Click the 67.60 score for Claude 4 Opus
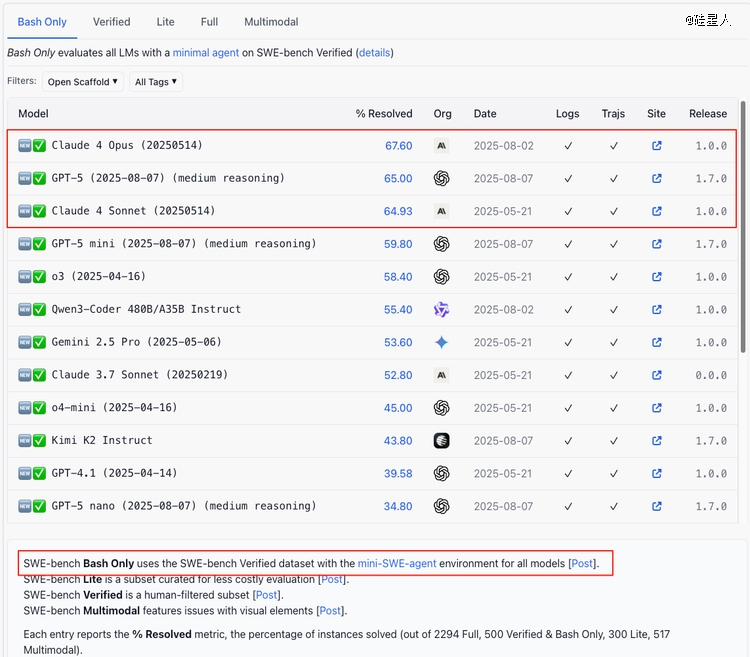This screenshot has width=750, height=657. pyautogui.click(x=398, y=146)
